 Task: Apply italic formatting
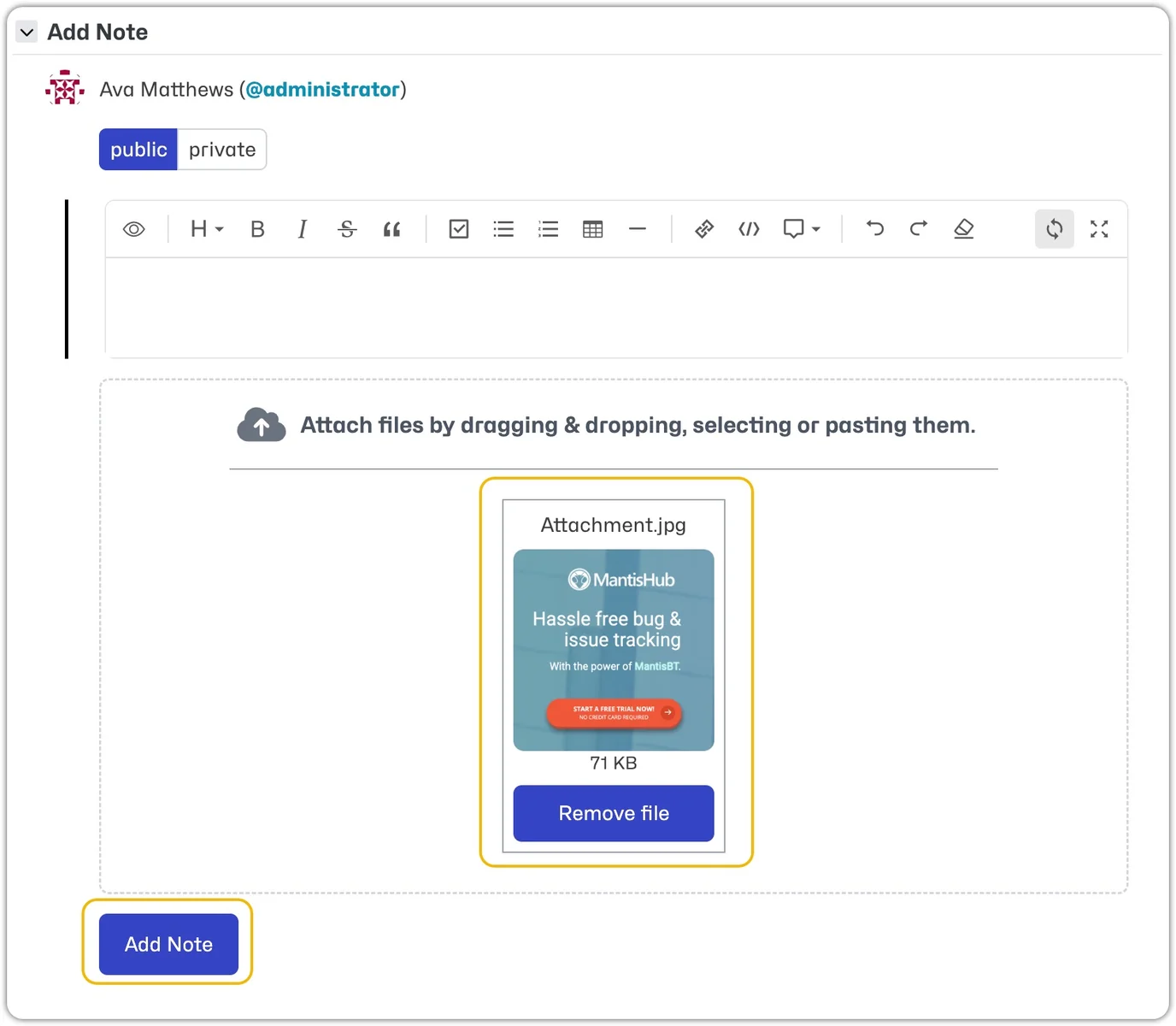click(303, 229)
